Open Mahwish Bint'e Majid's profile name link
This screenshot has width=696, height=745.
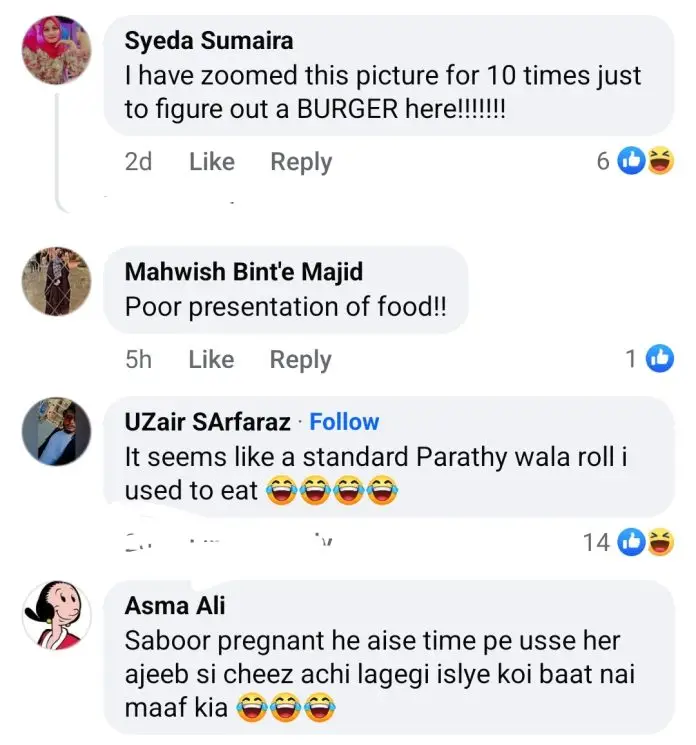(x=243, y=271)
